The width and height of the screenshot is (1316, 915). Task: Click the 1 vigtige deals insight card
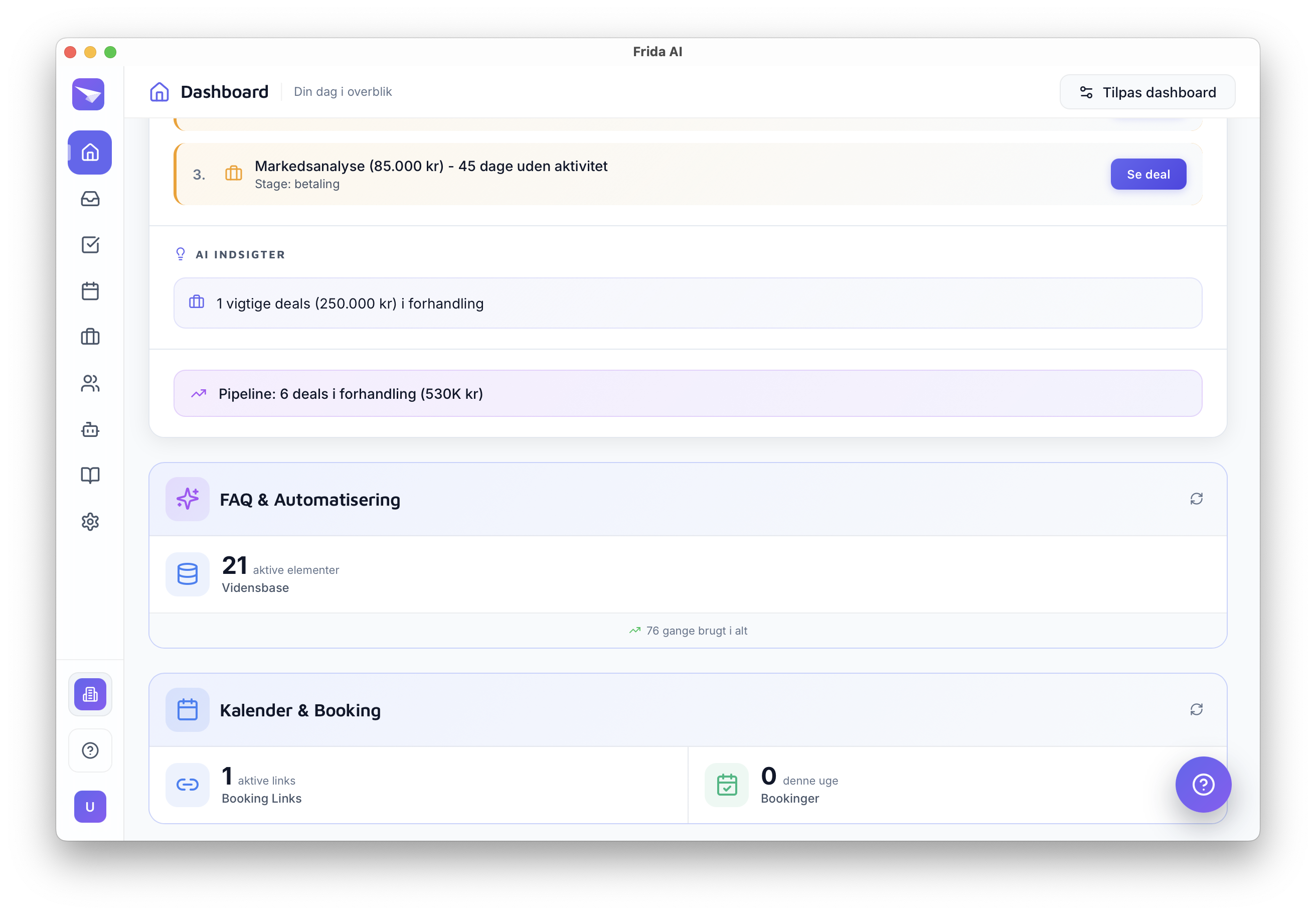[x=687, y=303]
